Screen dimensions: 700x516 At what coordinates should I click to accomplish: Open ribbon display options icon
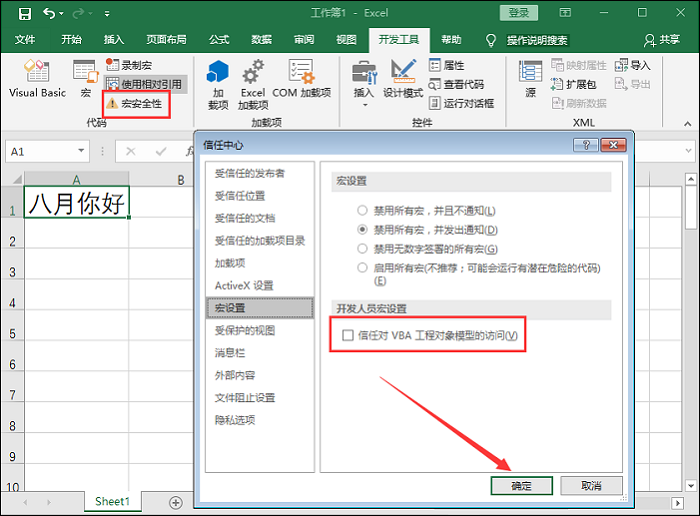(x=565, y=12)
